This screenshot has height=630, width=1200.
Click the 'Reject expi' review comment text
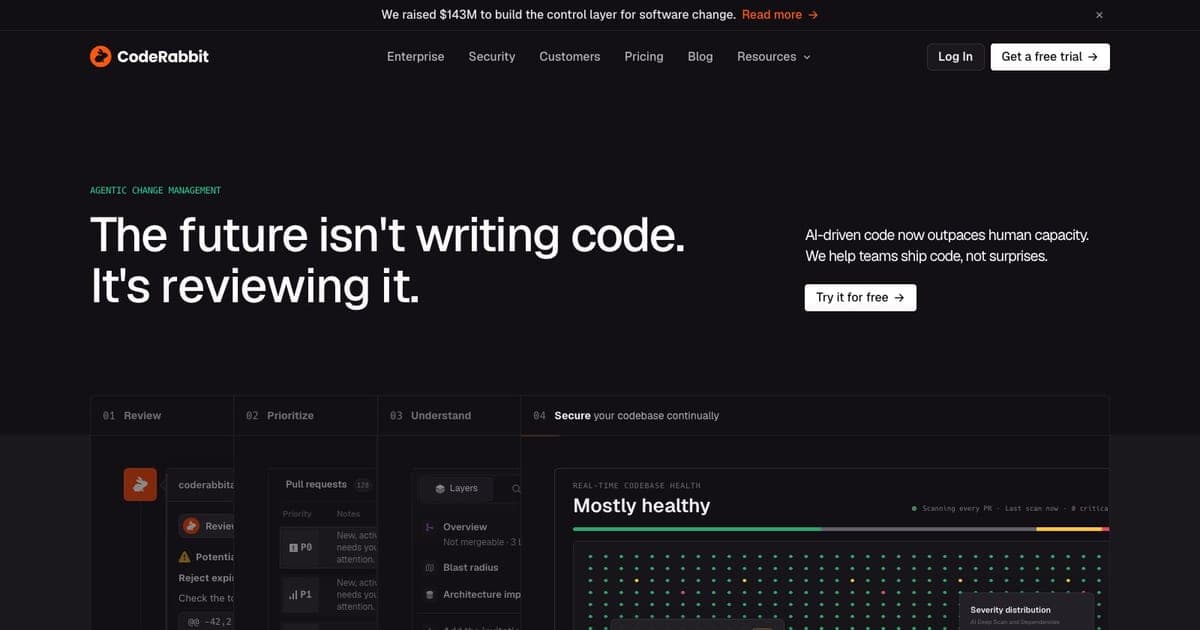[x=206, y=578]
